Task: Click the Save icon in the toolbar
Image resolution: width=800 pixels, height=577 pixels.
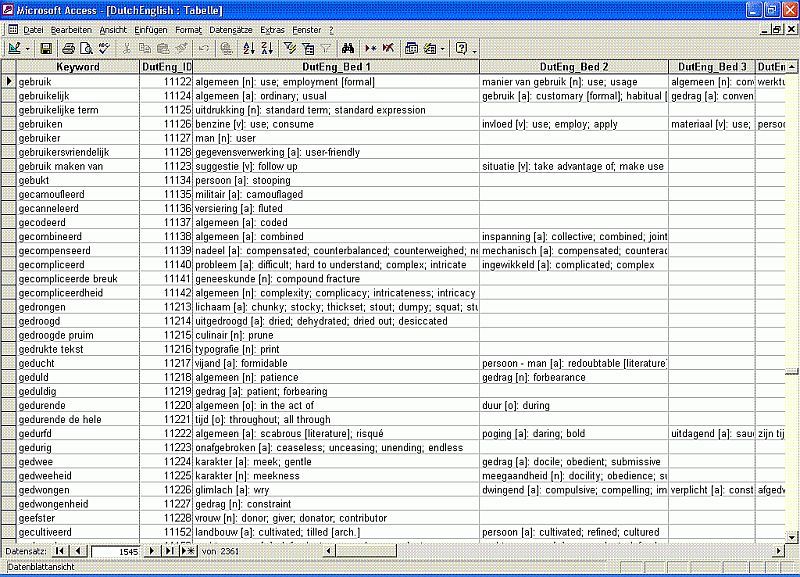Action: 46,48
